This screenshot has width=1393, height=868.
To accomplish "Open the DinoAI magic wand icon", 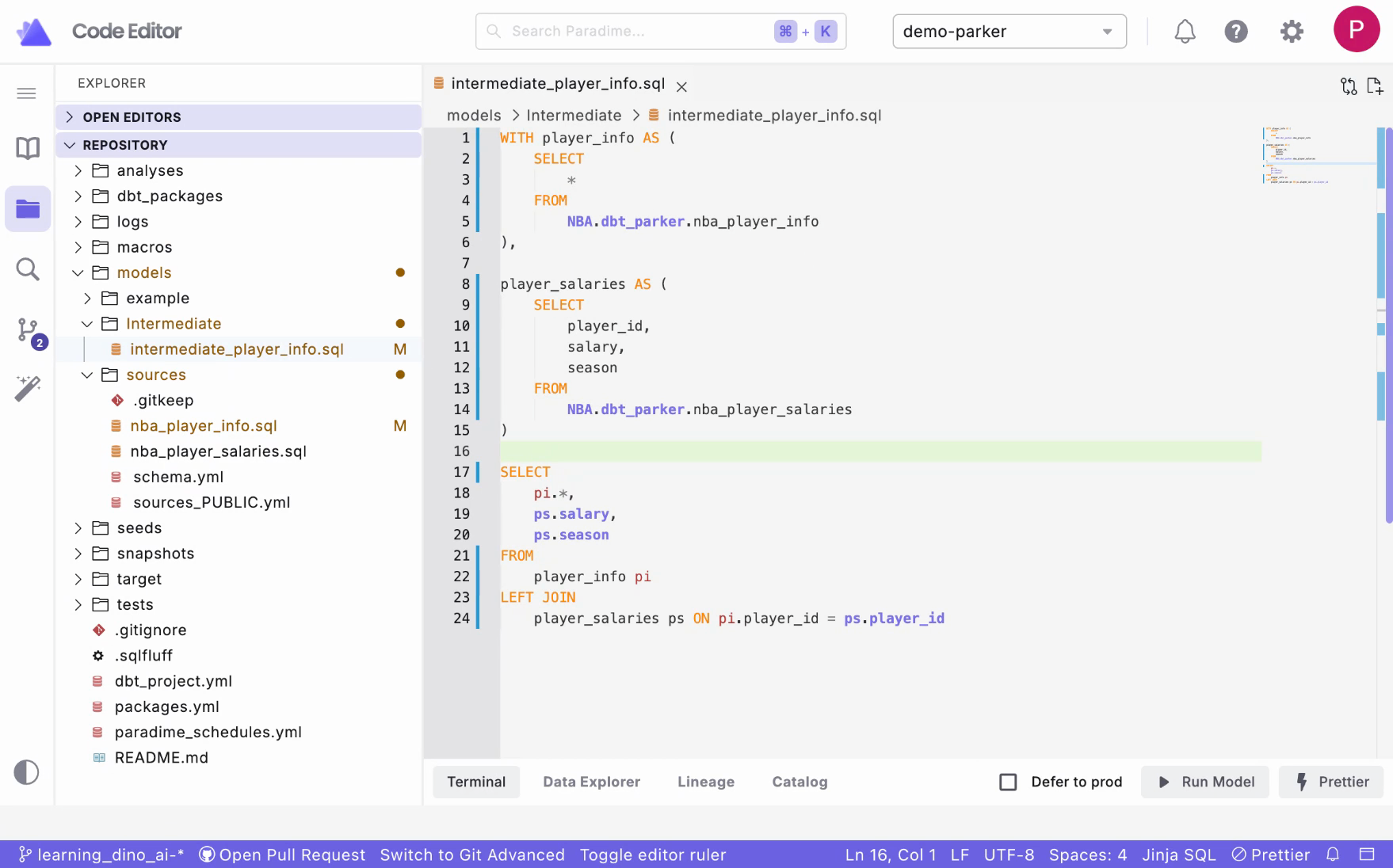I will pyautogui.click(x=28, y=388).
